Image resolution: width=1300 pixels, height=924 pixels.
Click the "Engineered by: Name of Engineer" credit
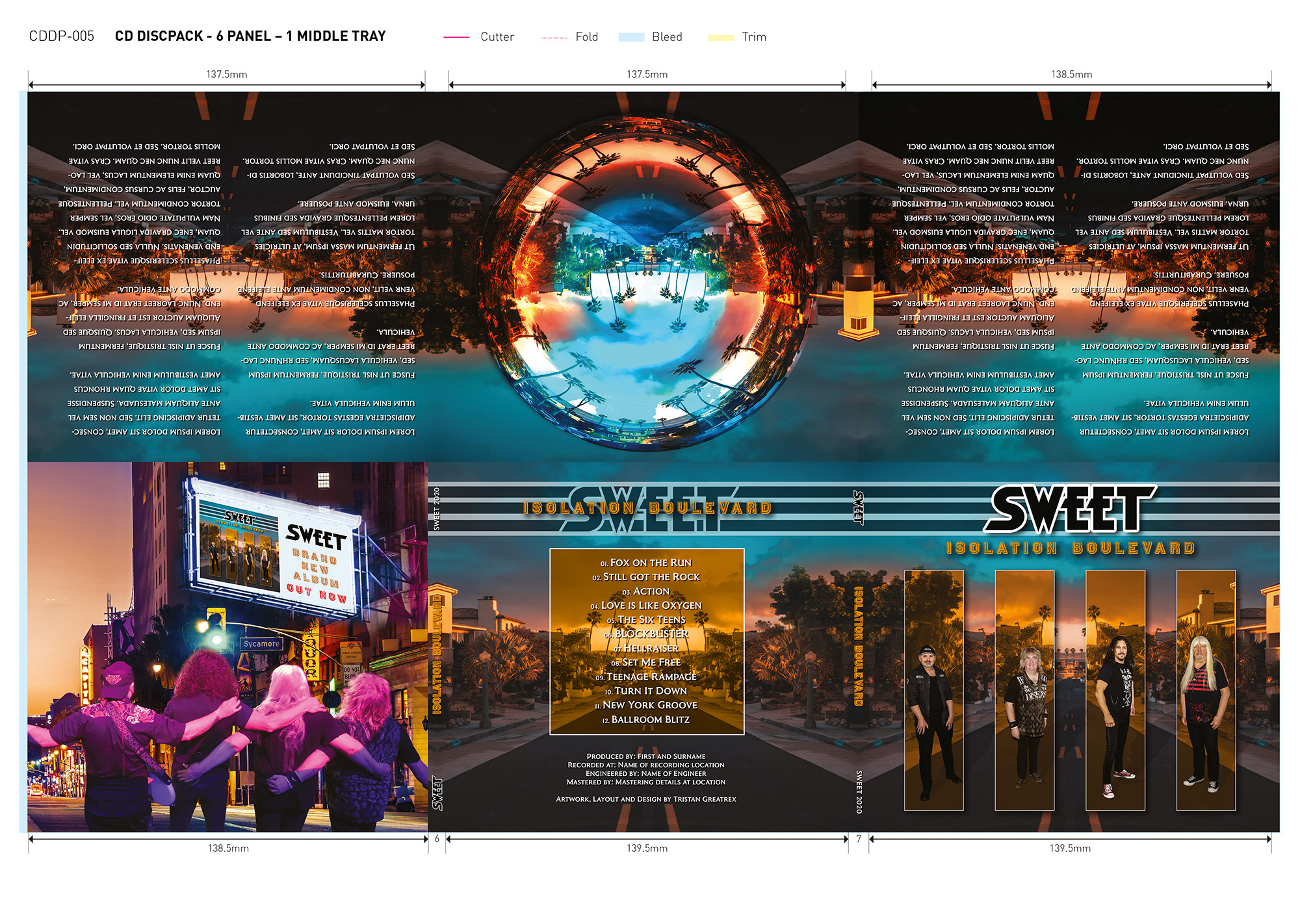(x=646, y=773)
